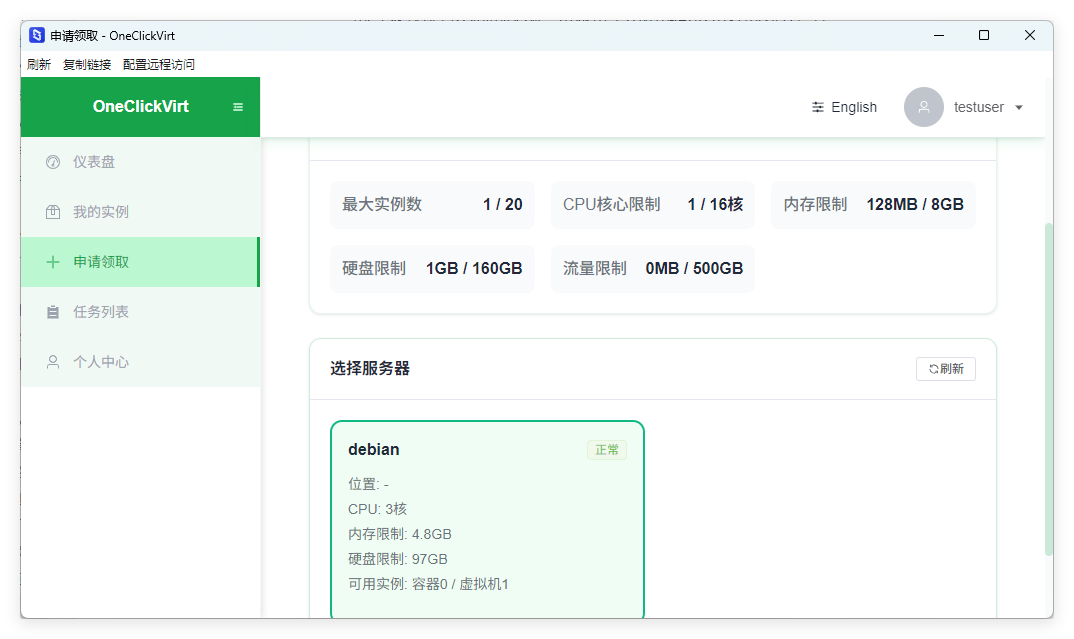Image resolution: width=1074 pixels, height=639 pixels.
Task: Click the 个人中心 person icon
Action: point(52,361)
